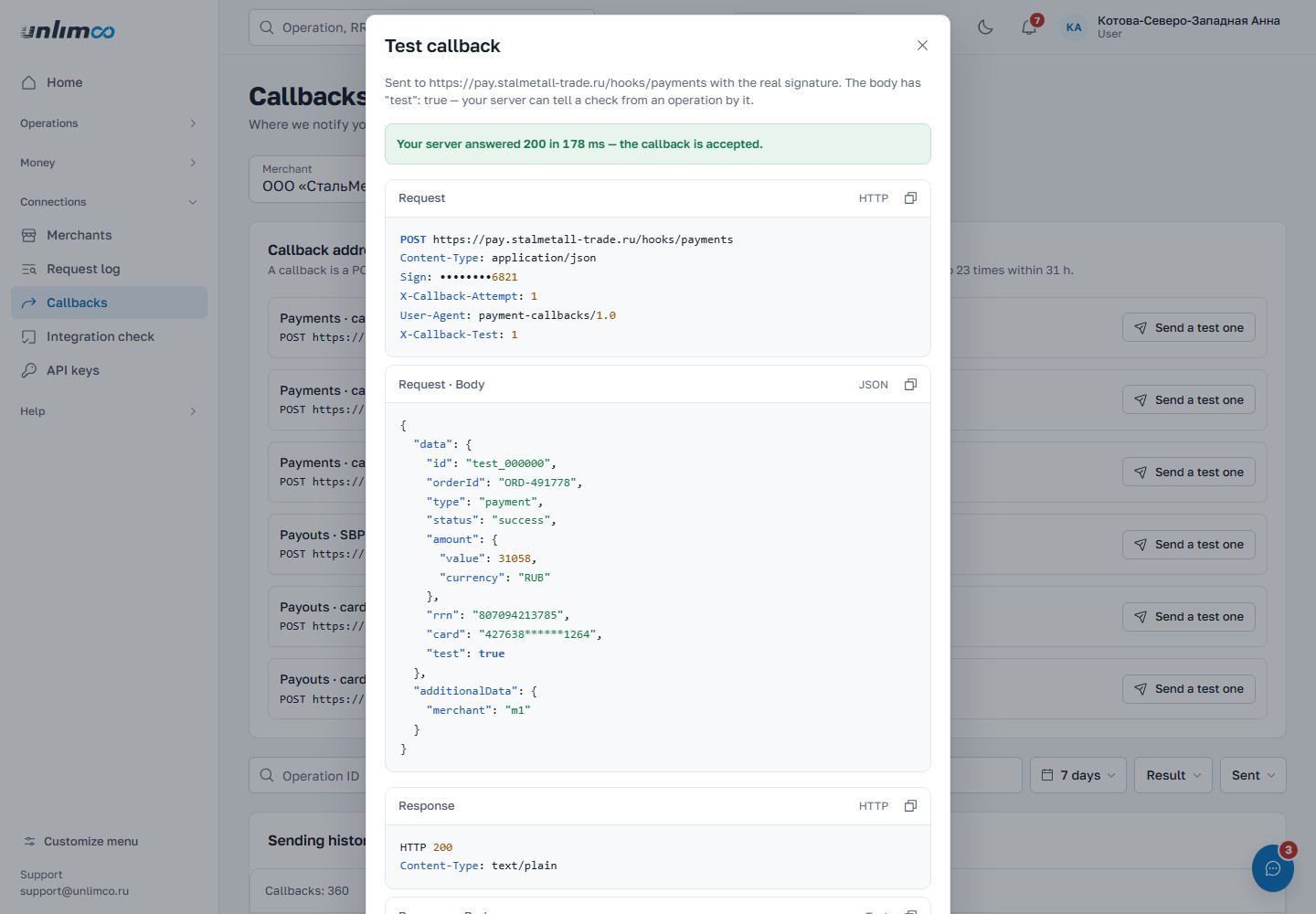Expand the Money menu section

[110, 163]
